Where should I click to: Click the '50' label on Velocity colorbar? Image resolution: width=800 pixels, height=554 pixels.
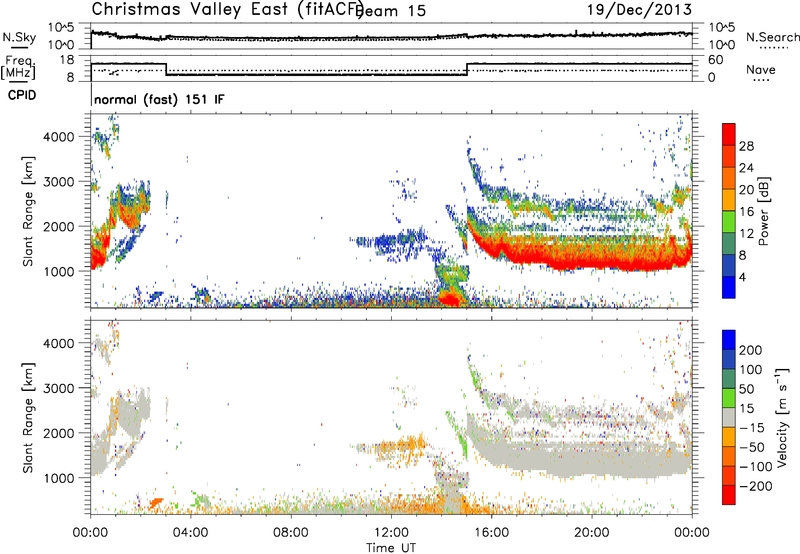tap(746, 389)
